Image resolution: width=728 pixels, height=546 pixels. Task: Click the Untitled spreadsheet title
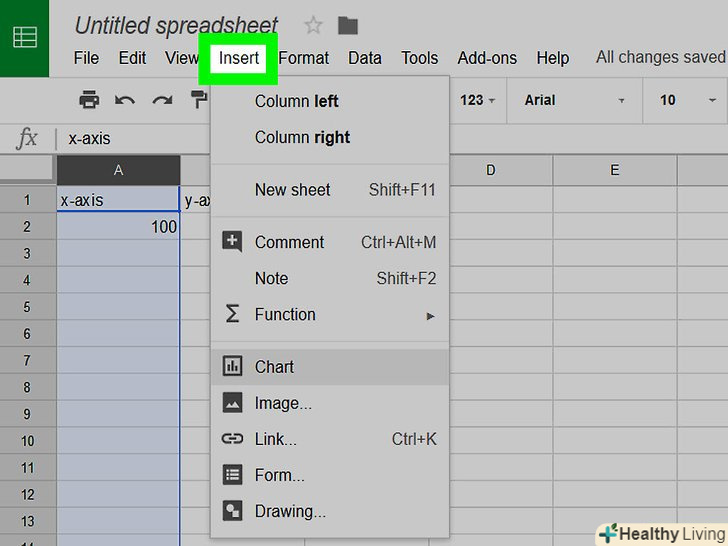point(176,25)
